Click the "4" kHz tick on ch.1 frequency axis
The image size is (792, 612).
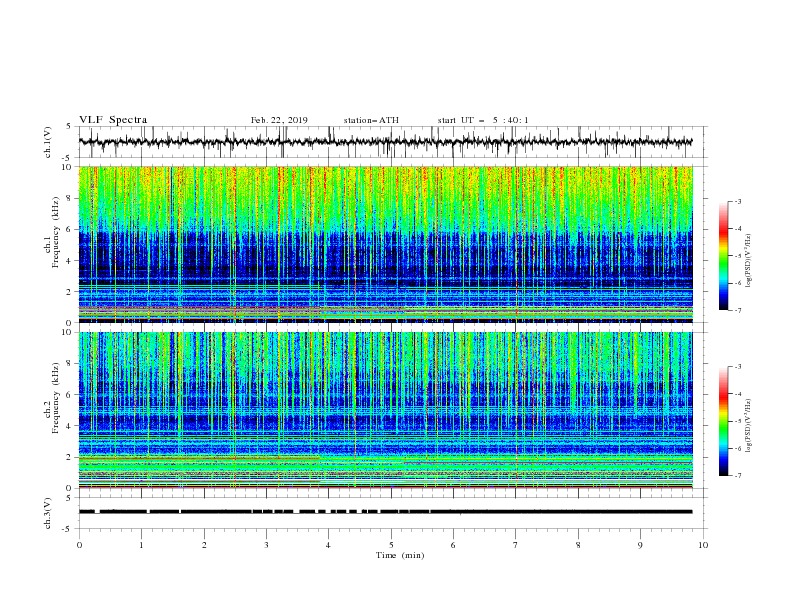click(x=70, y=261)
